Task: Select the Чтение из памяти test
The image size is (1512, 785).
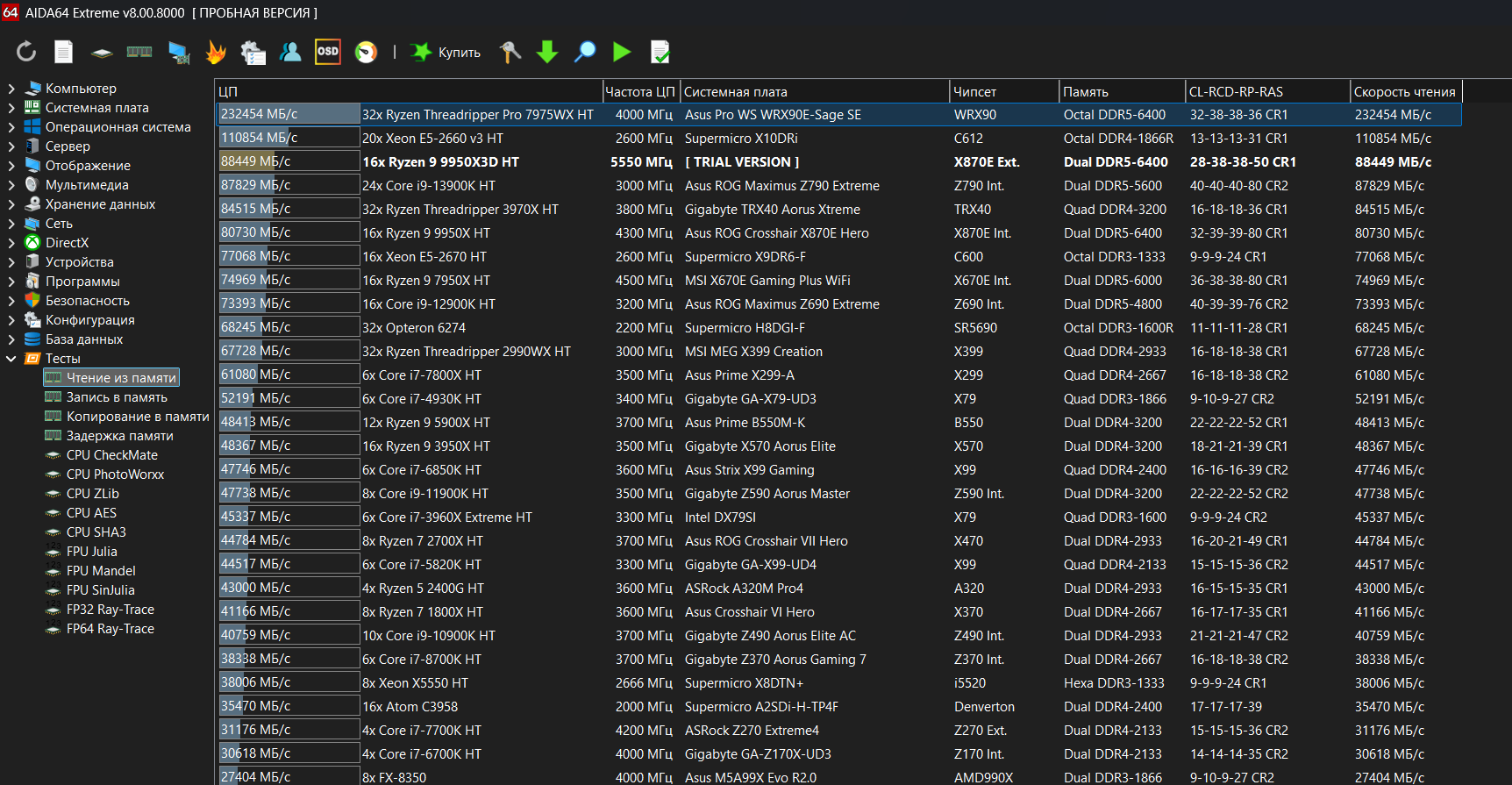Action: (111, 378)
